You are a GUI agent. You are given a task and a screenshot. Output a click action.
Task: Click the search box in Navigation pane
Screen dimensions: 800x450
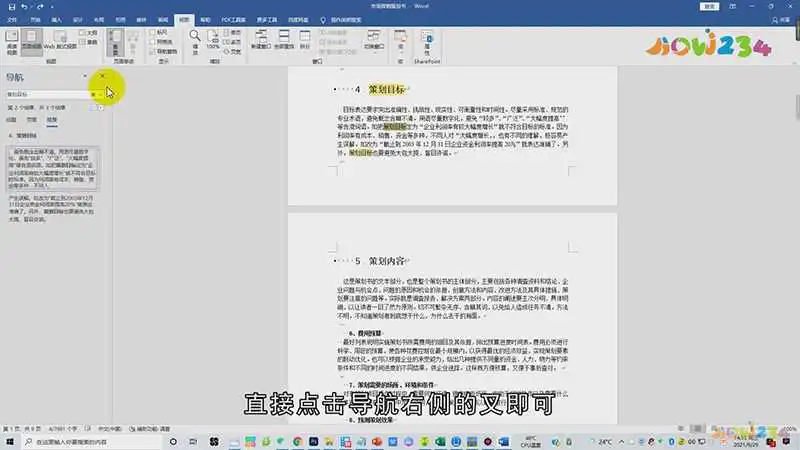[45, 94]
